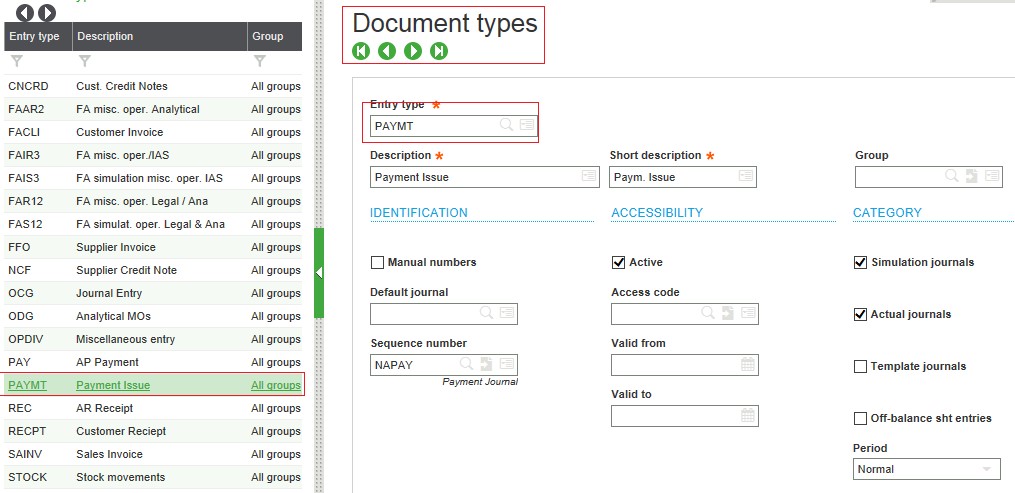Click next record arrow under Document types
The width and height of the screenshot is (1015, 493).
tap(413, 51)
